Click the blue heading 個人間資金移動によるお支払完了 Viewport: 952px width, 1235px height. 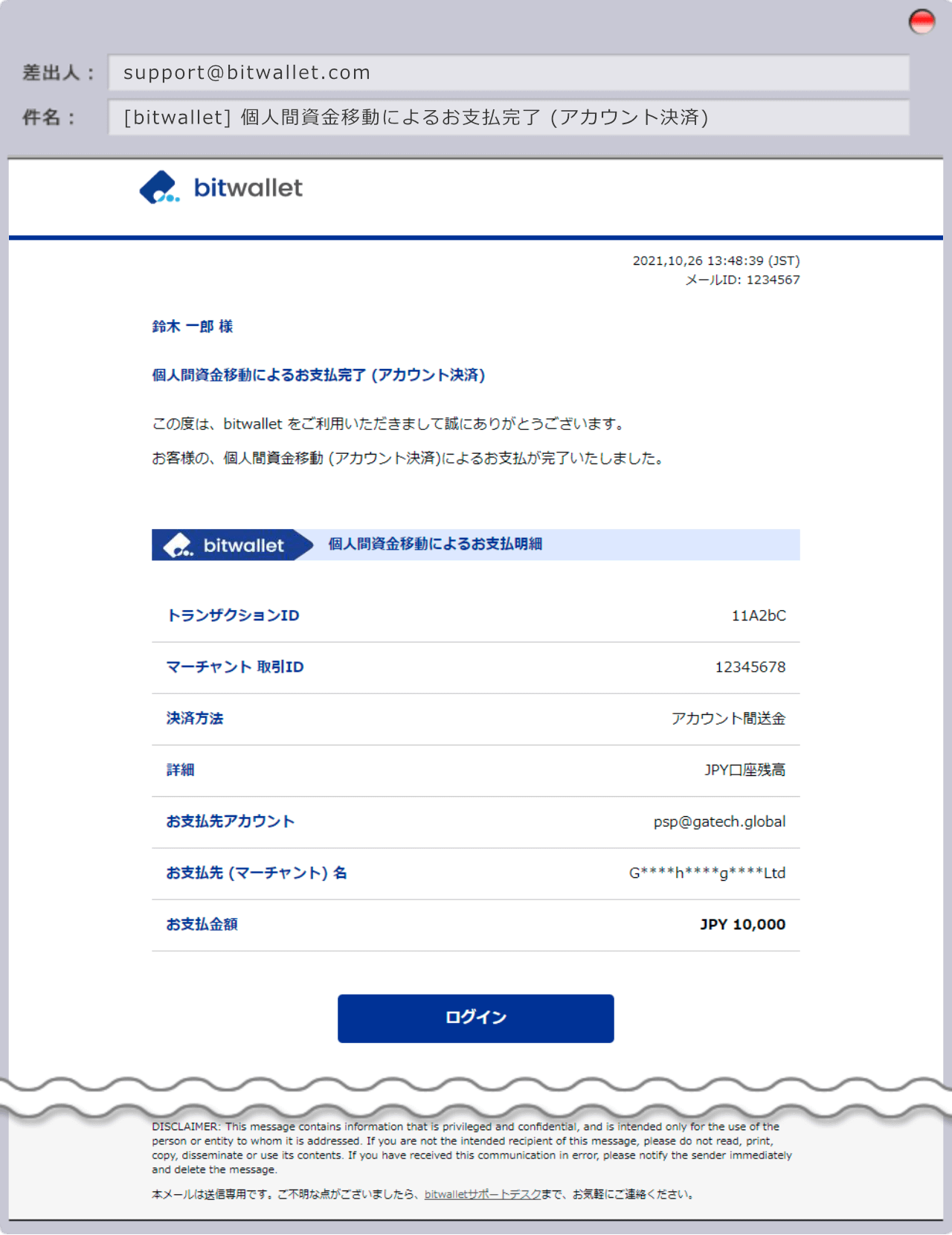318,375
